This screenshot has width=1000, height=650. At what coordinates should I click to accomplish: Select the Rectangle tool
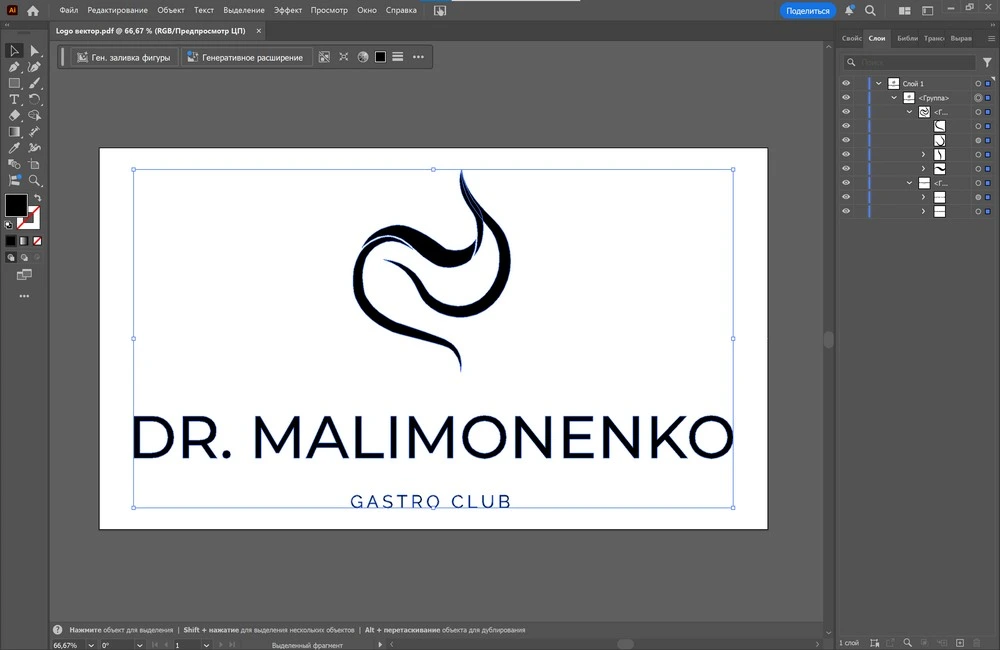click(x=14, y=83)
